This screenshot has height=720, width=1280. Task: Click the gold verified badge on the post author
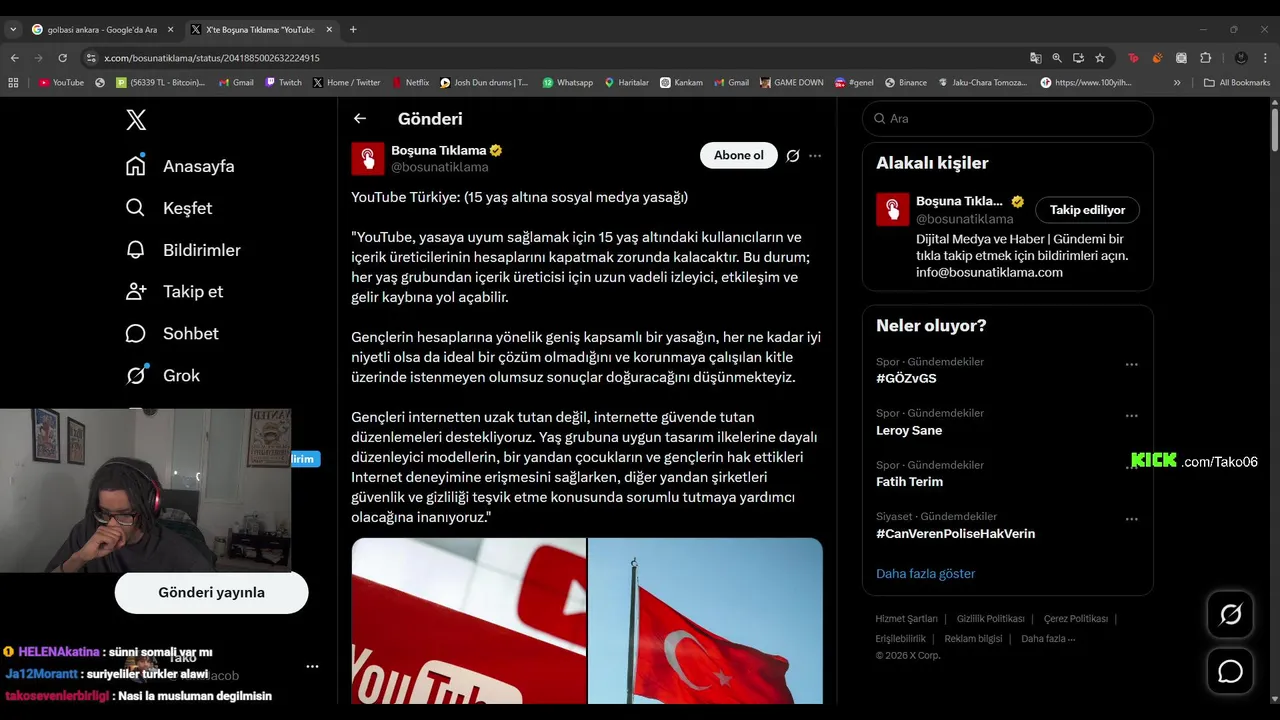pyautogui.click(x=496, y=151)
